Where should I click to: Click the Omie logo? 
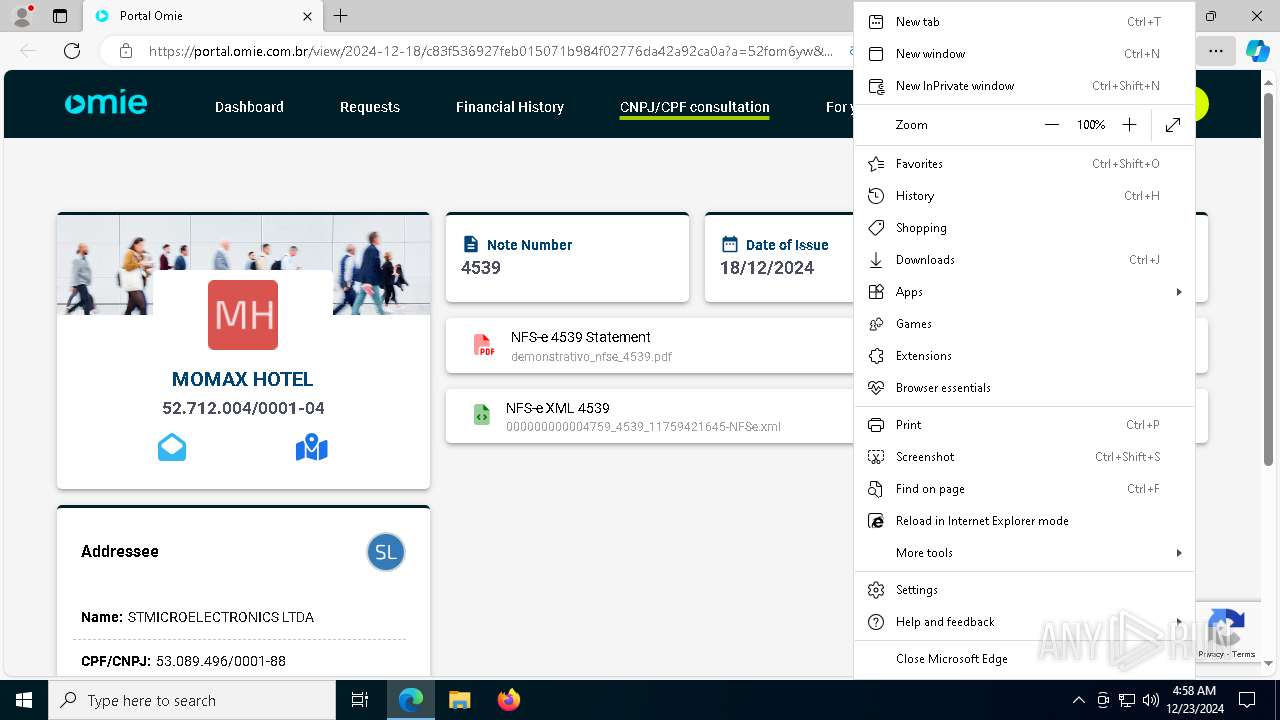click(105, 103)
